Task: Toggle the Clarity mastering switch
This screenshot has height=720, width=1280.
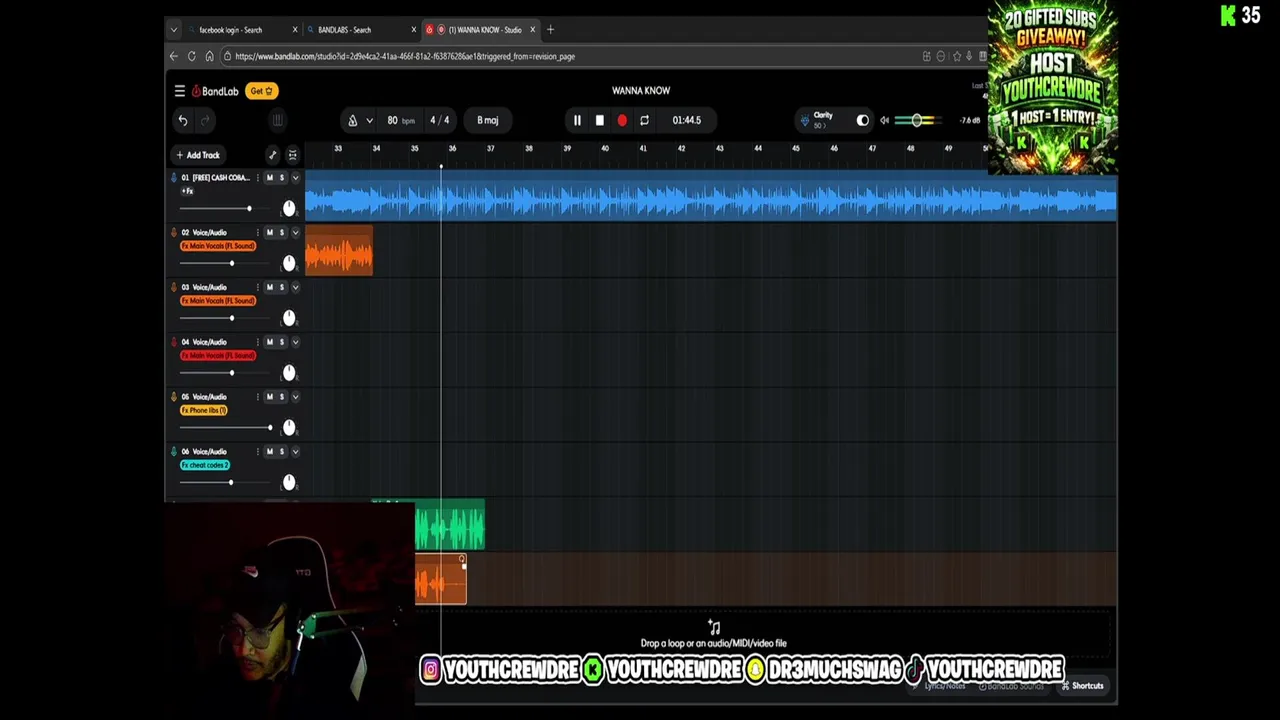Action: (863, 120)
